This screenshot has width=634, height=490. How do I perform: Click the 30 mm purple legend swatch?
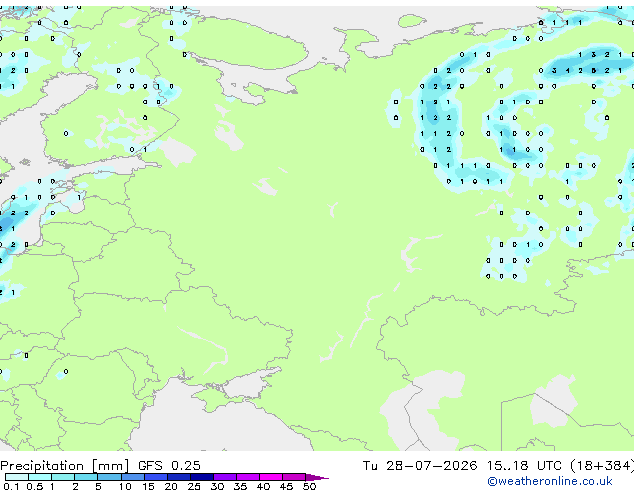click(x=224, y=477)
